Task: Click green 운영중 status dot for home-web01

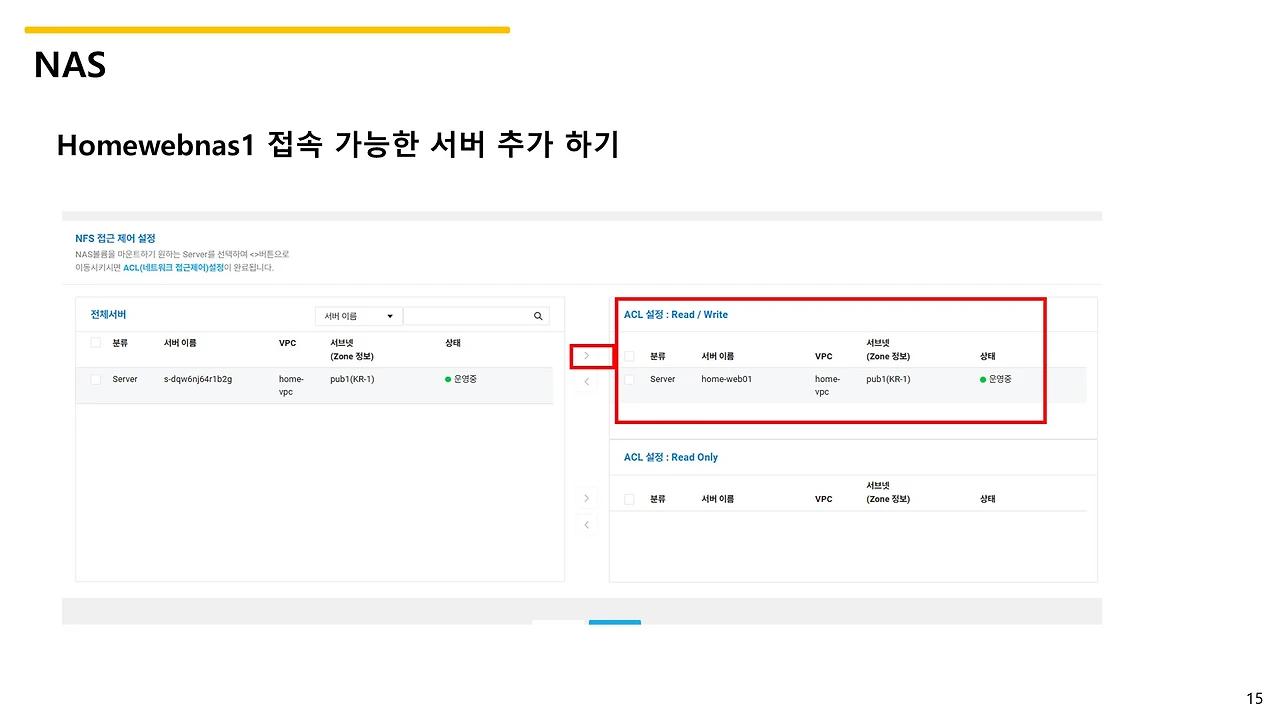Action: [x=983, y=379]
